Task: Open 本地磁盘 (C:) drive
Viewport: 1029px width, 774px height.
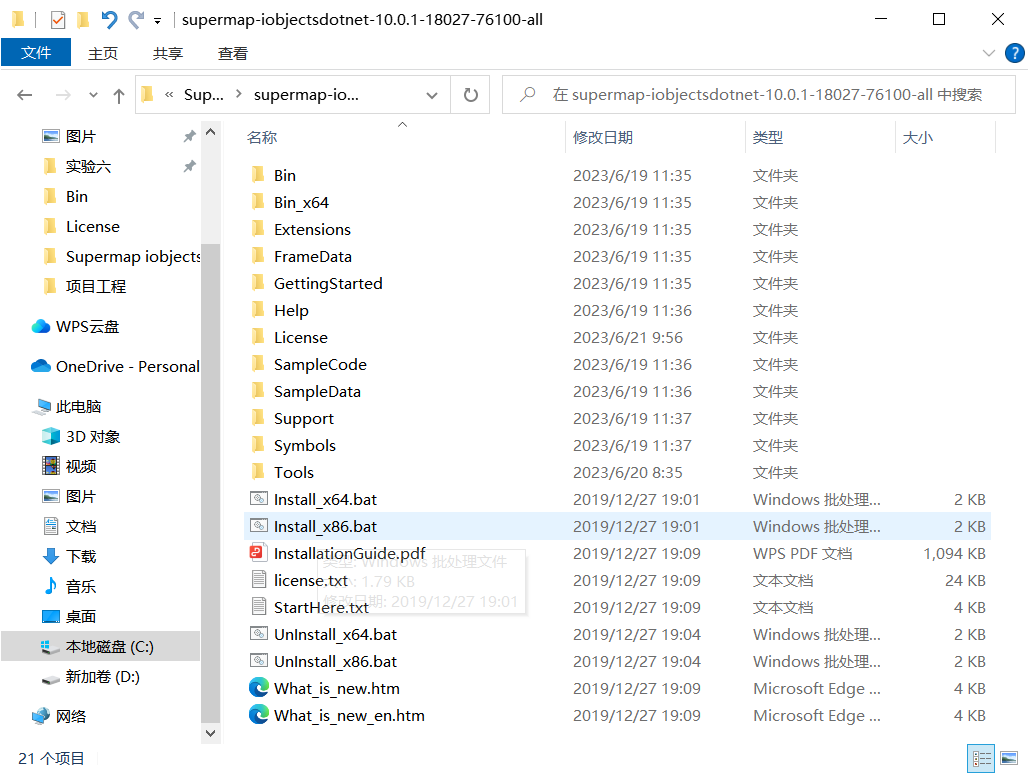Action: pos(109,646)
